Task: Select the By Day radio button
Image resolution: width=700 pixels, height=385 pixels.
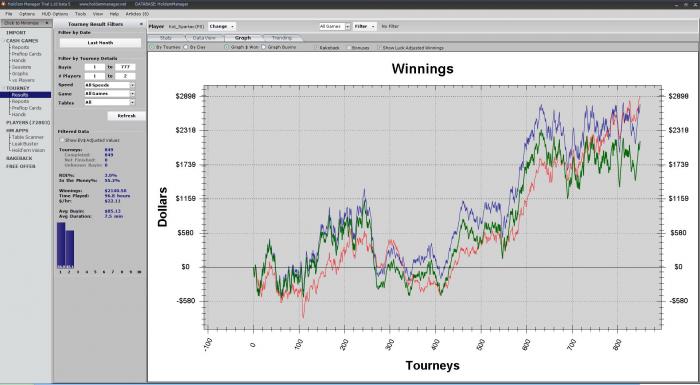Action: [186, 47]
